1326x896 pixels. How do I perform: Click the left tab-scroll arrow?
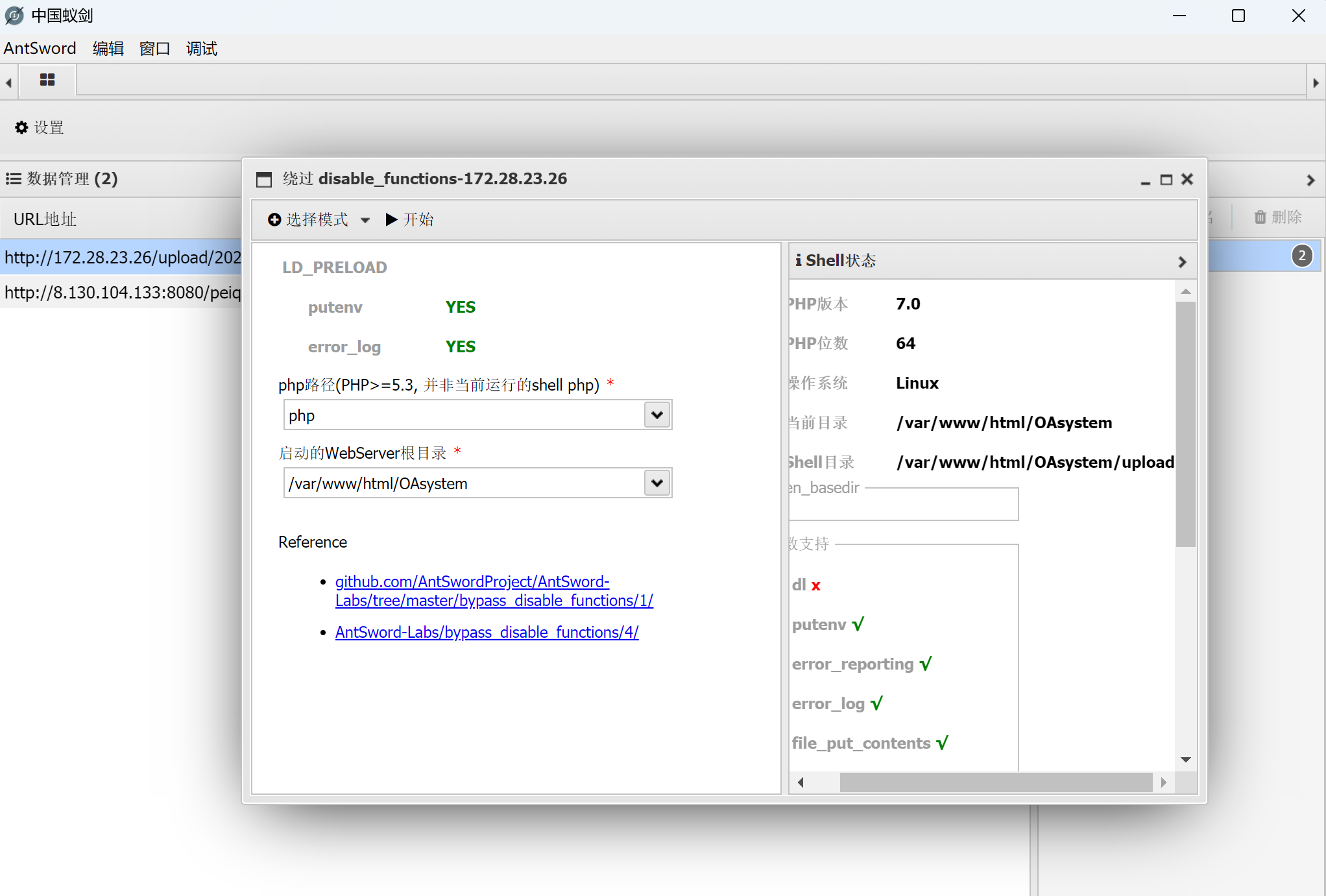[8, 83]
